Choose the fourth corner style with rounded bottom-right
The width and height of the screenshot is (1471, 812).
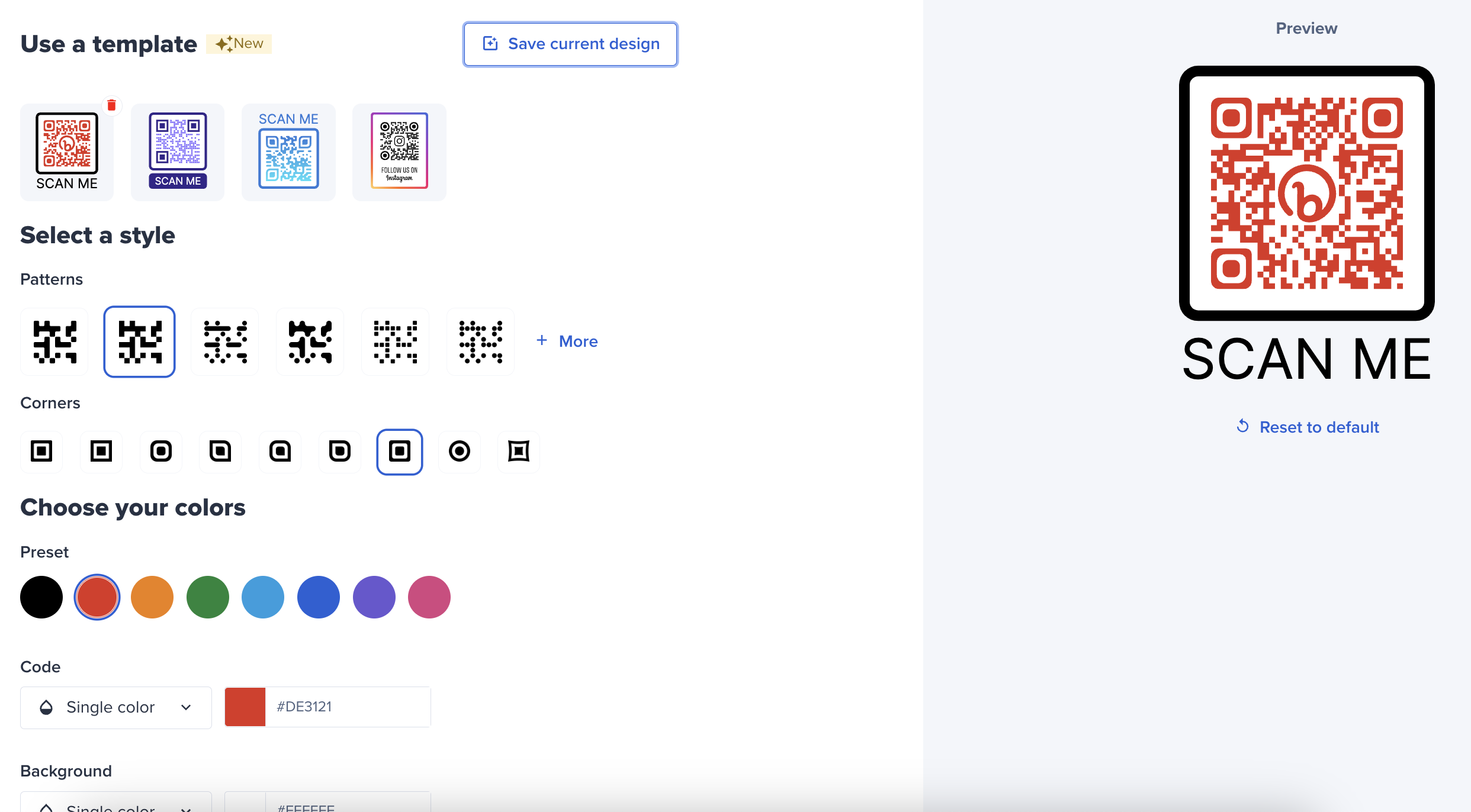pyautogui.click(x=220, y=452)
